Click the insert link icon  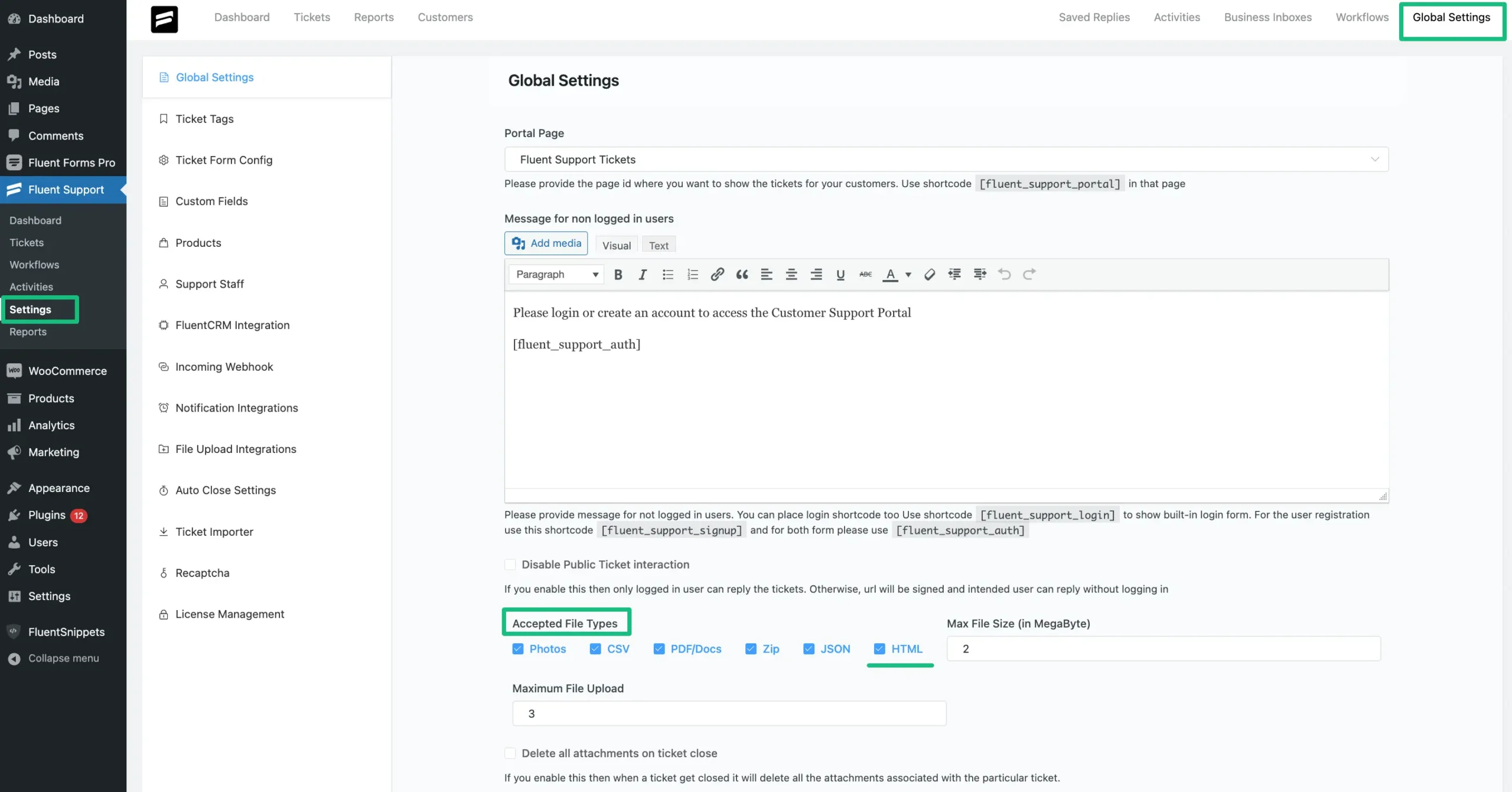coord(717,274)
